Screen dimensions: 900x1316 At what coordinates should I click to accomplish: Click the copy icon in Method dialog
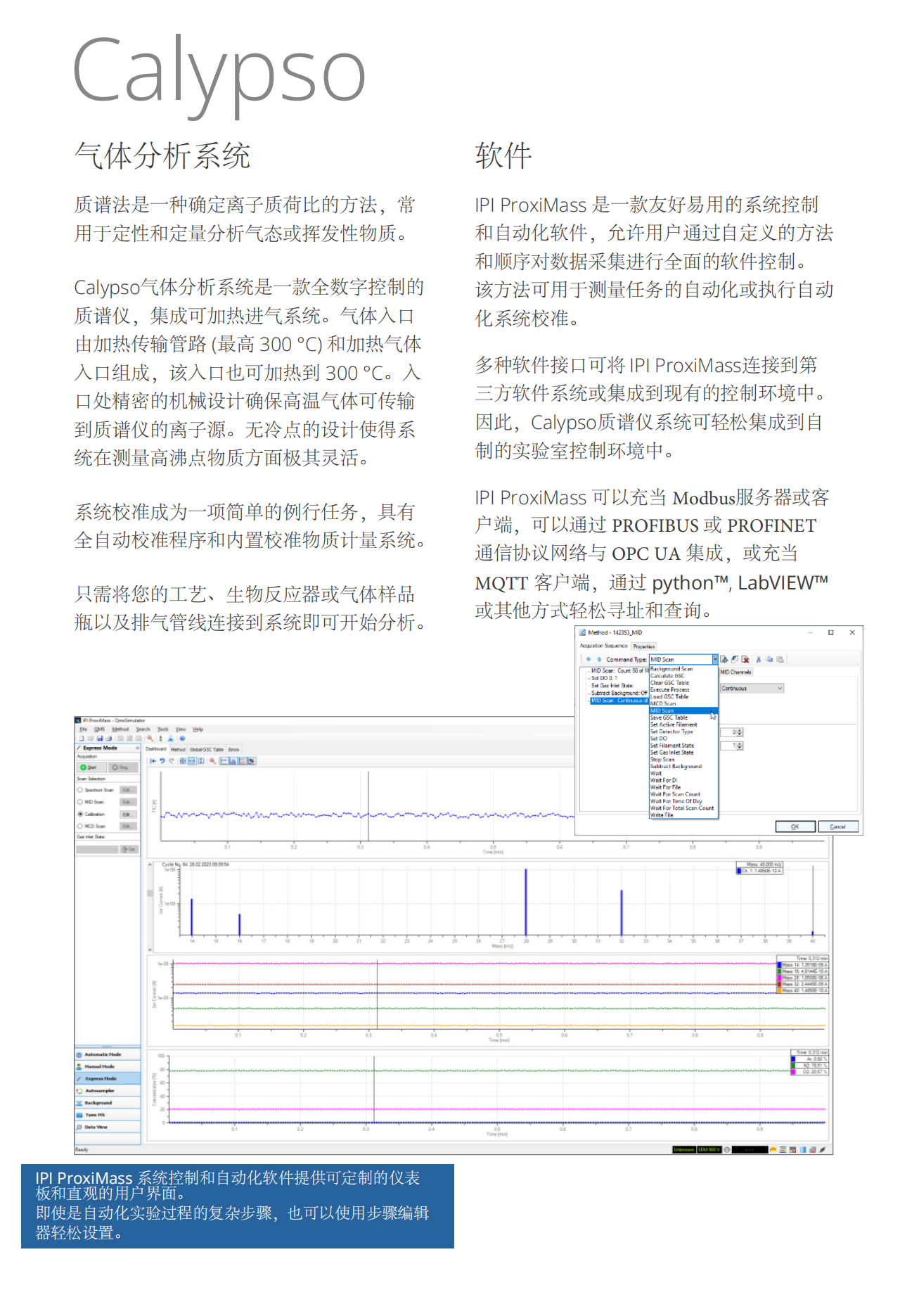(769, 659)
